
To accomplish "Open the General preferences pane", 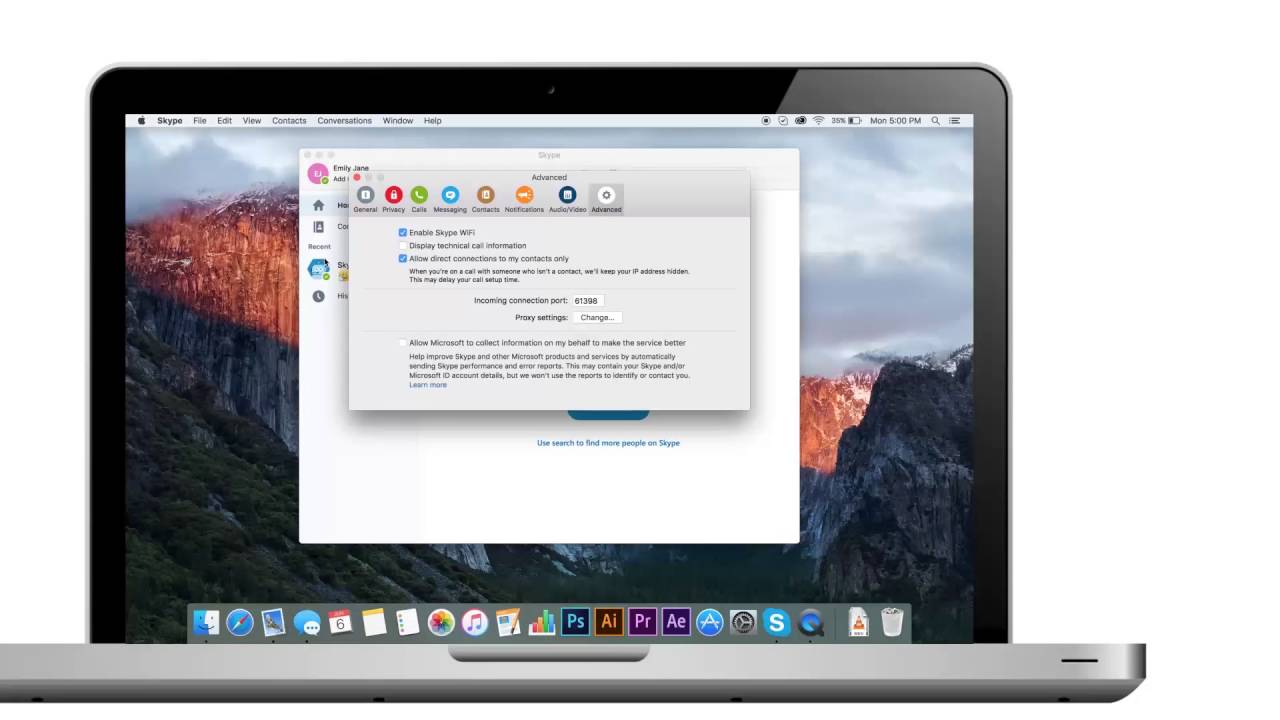I will point(365,199).
